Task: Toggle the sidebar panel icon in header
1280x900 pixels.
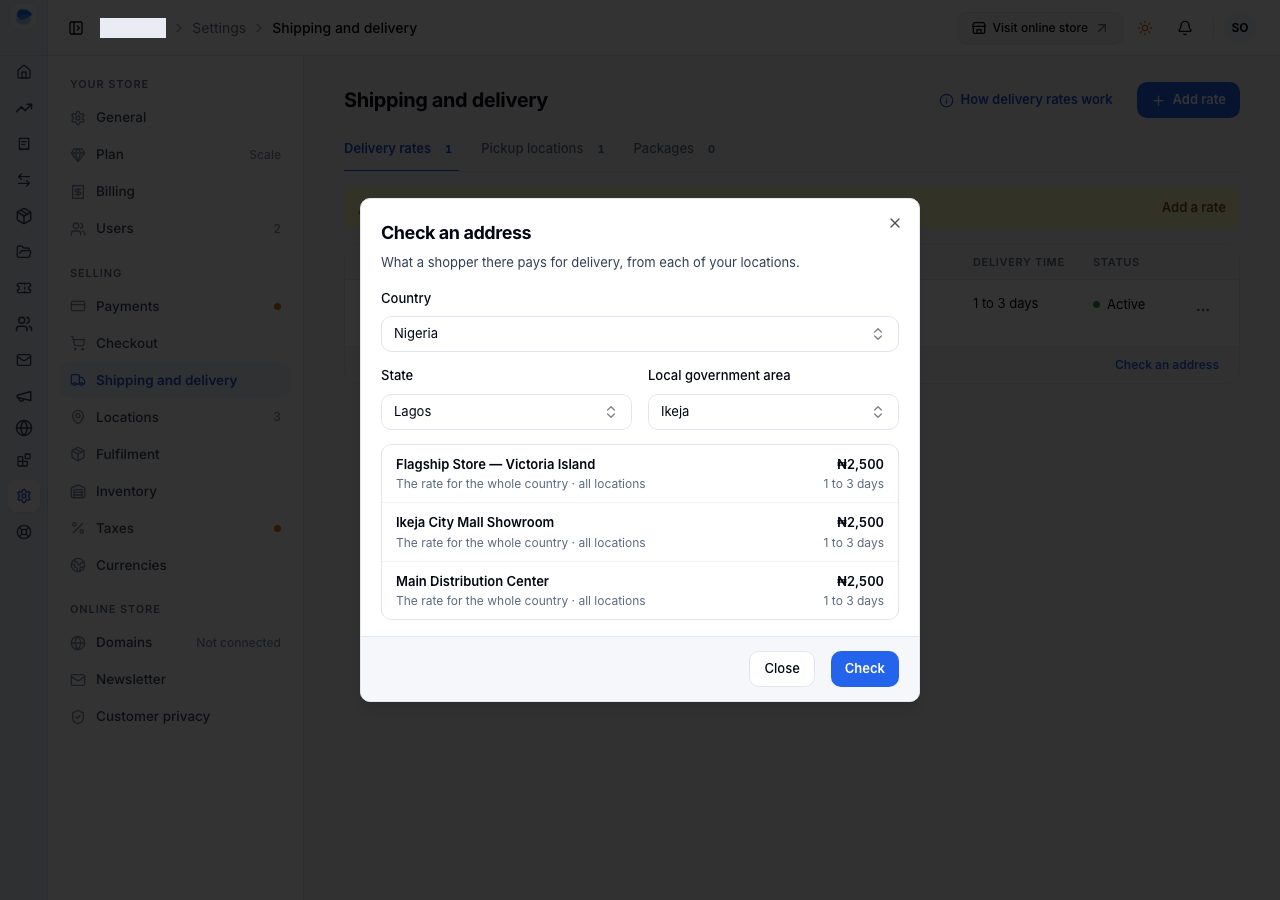Action: point(76,28)
